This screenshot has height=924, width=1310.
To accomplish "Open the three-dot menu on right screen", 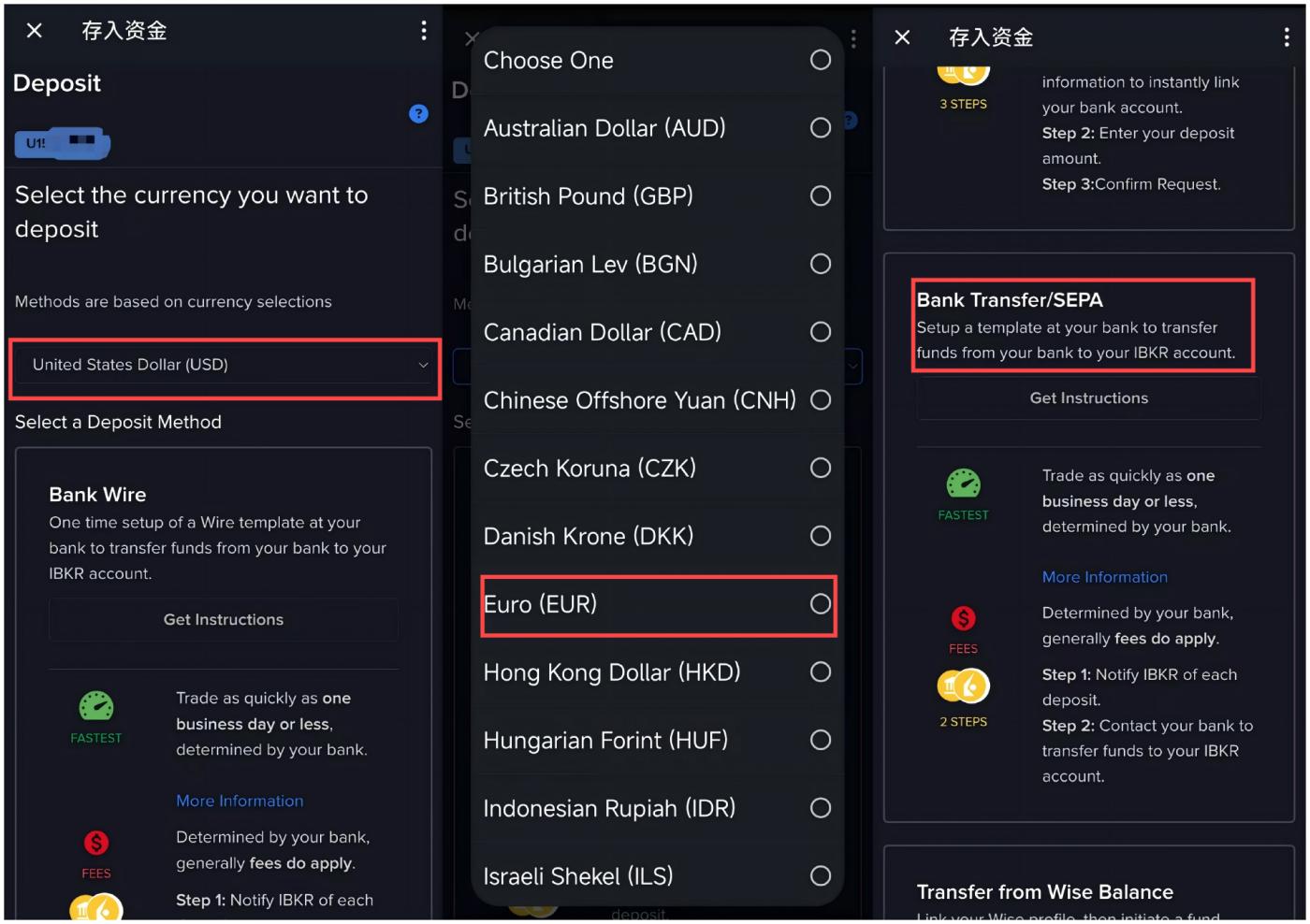I will click(x=1287, y=37).
